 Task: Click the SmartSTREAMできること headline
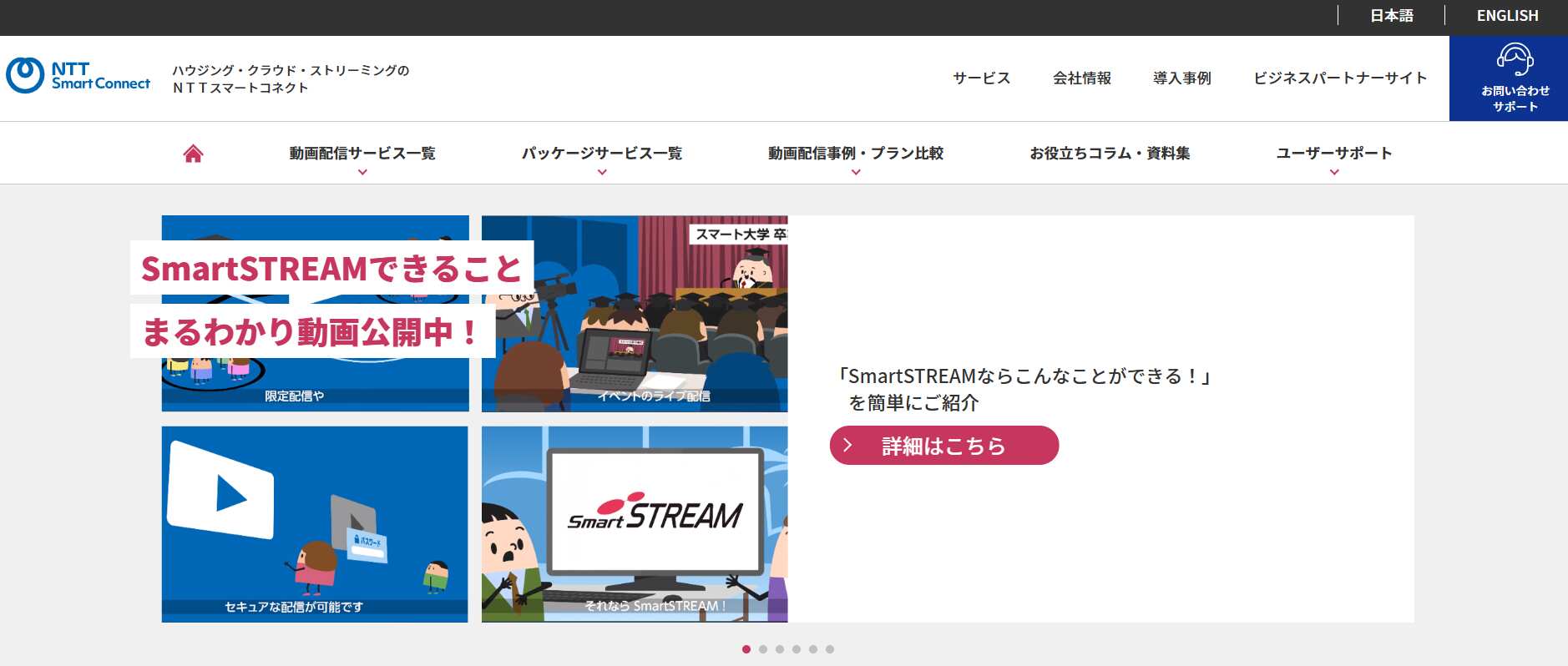tap(331, 268)
